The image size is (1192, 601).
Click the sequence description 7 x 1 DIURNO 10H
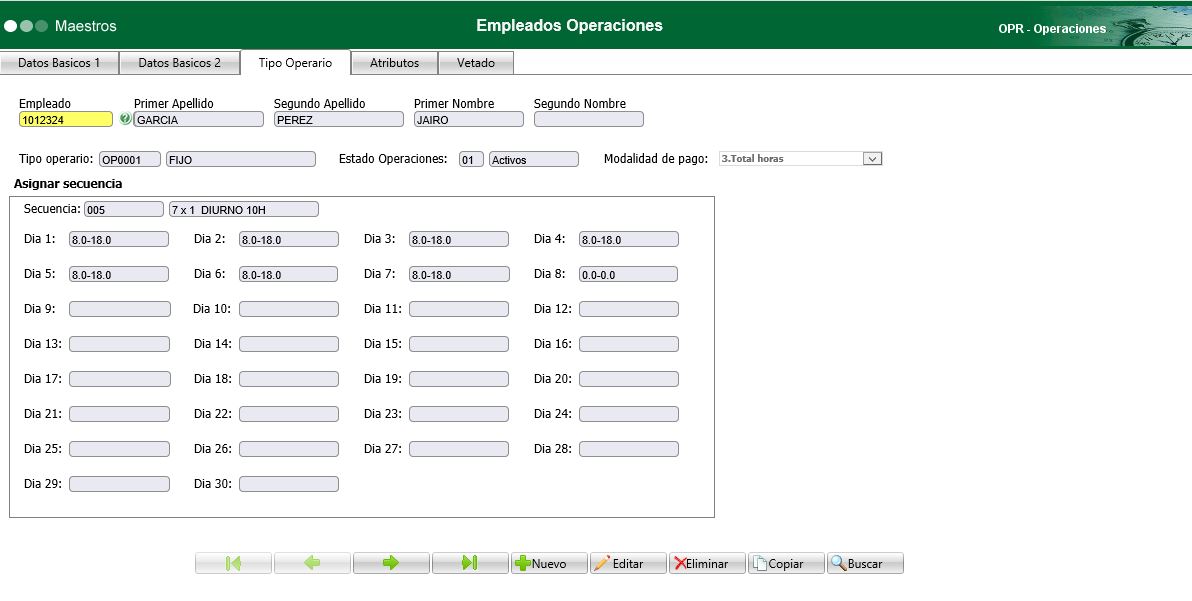[x=244, y=210]
